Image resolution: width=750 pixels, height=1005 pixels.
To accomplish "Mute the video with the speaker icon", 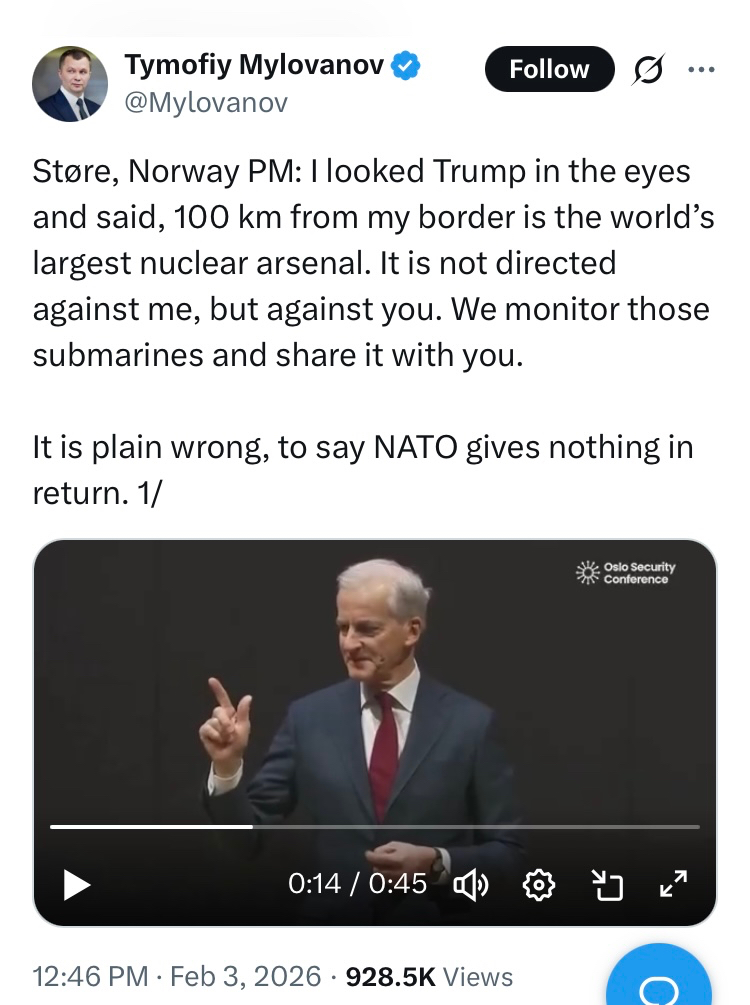I will pyautogui.click(x=470, y=884).
